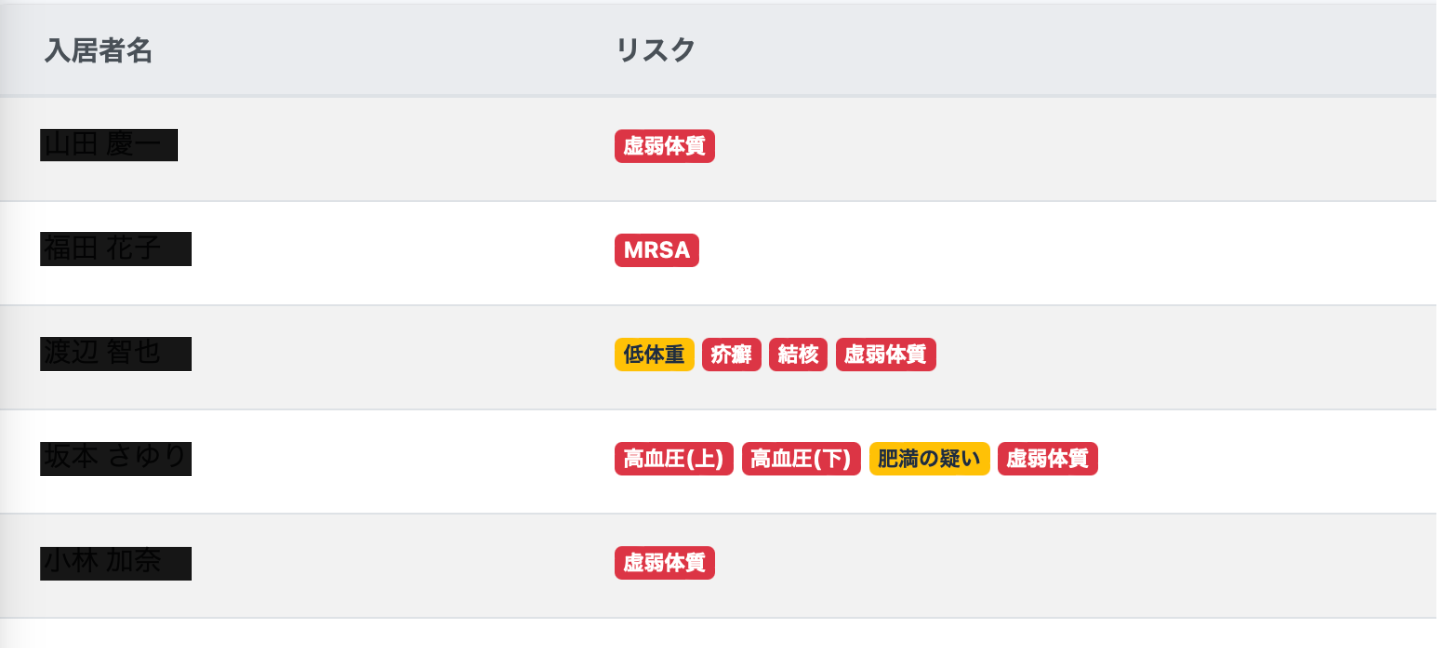Click the 入居者名 column header
The image size is (1440, 648).
(99, 47)
